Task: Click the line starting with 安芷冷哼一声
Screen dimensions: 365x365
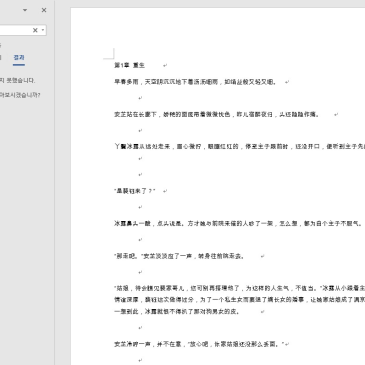Action: [x=199, y=344]
